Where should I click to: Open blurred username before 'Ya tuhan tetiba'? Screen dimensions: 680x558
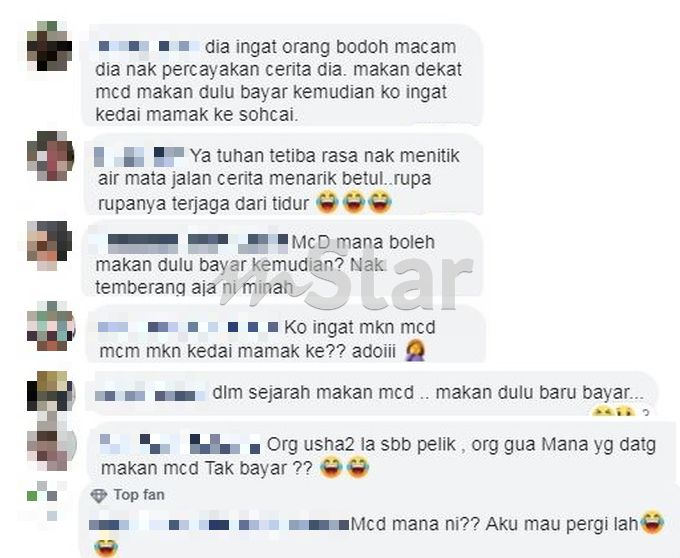coord(140,157)
